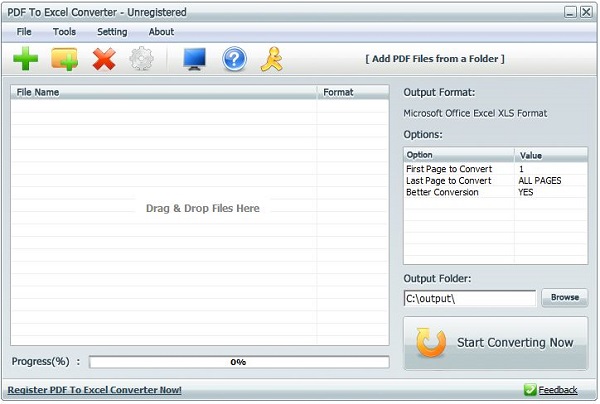Click the grey gear settings icon

[142, 59]
